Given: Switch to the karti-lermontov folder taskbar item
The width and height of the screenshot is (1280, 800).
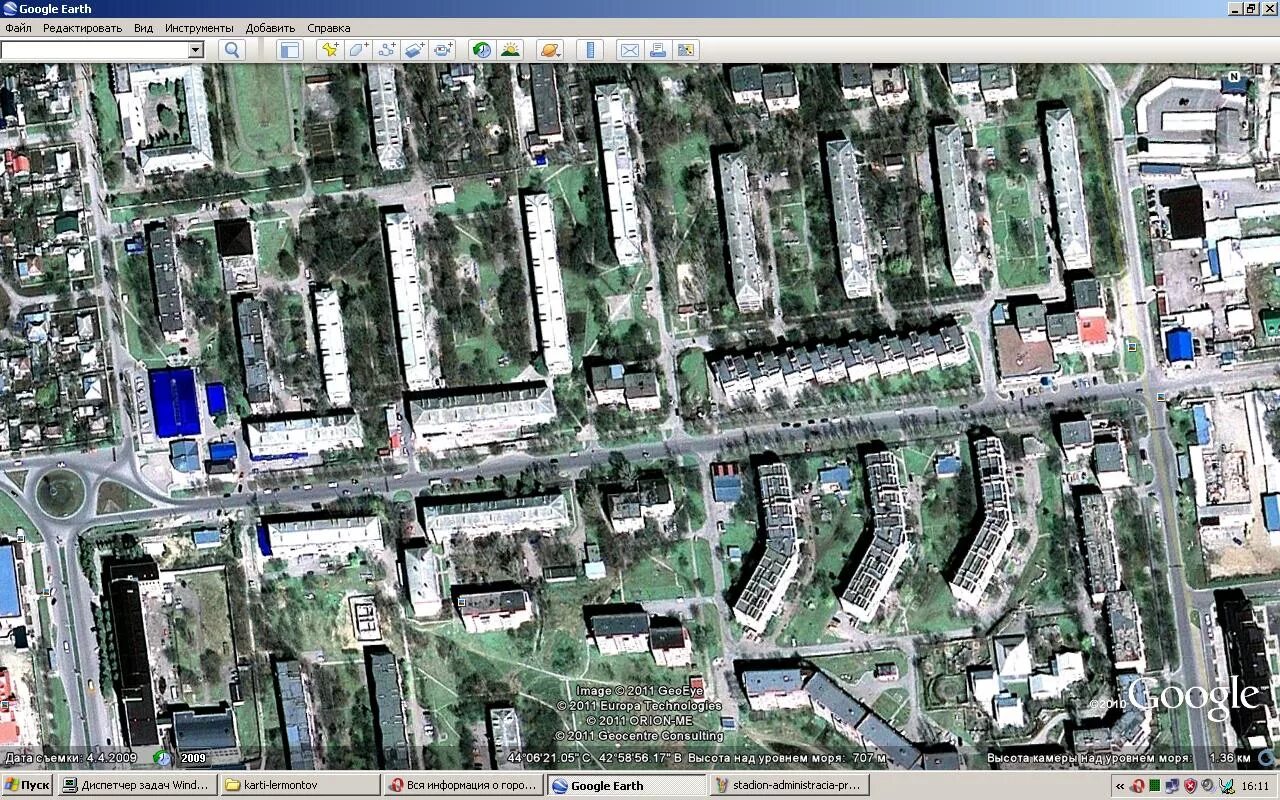Looking at the screenshot, I should (x=299, y=785).
